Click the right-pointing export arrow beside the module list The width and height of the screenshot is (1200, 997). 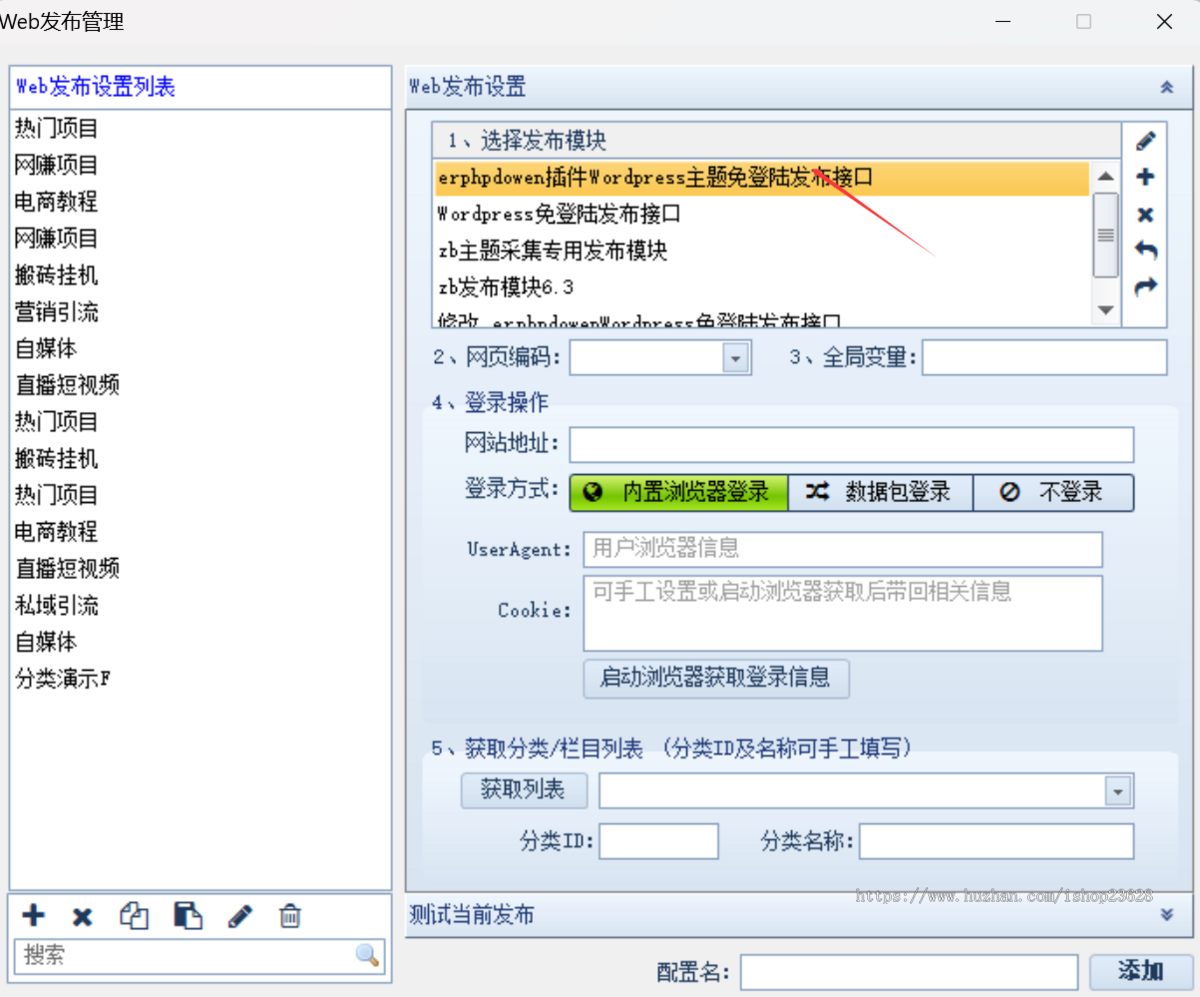[1146, 287]
